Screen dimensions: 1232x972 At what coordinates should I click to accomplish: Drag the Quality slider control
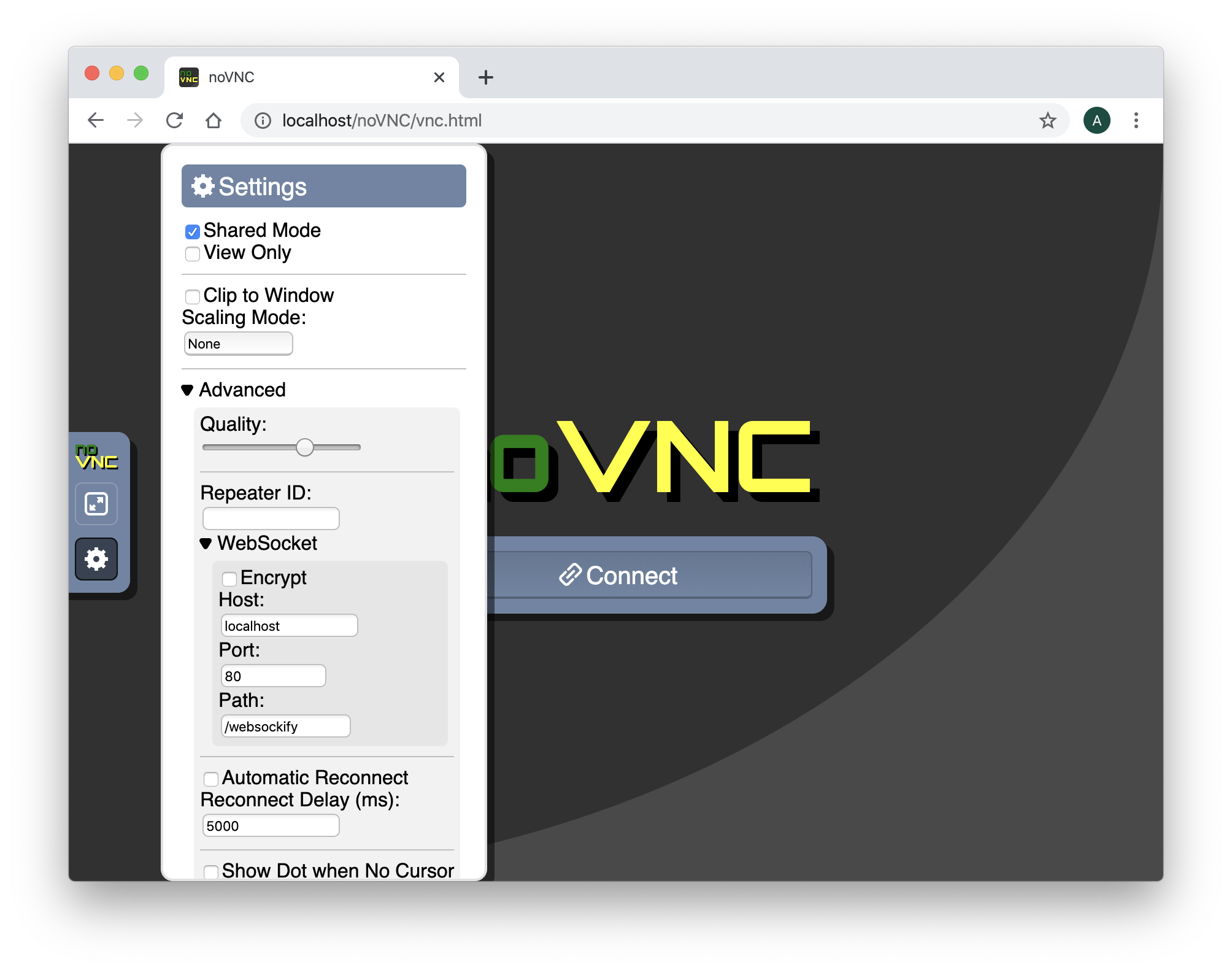[305, 447]
